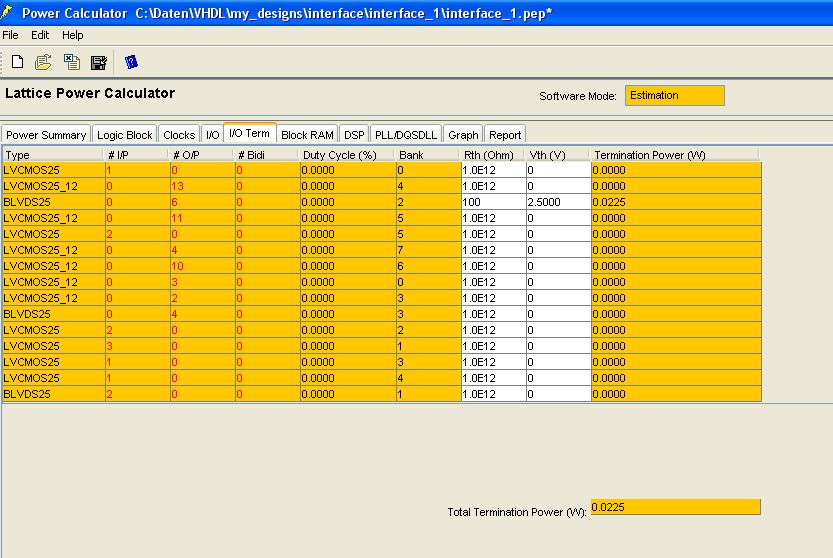Open an existing project file

point(43,62)
